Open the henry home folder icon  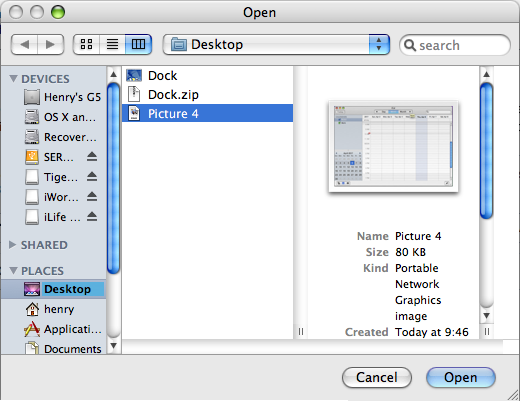point(32,309)
